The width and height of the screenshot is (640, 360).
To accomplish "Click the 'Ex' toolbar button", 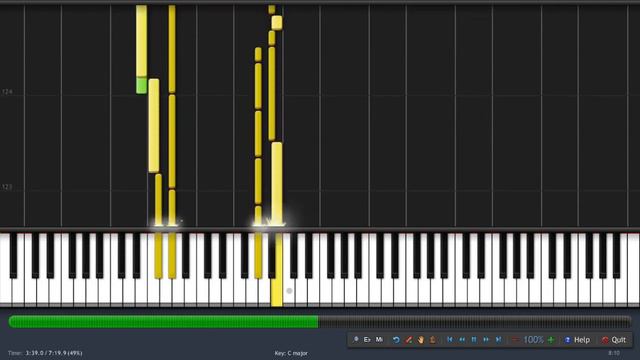I will tap(367, 340).
